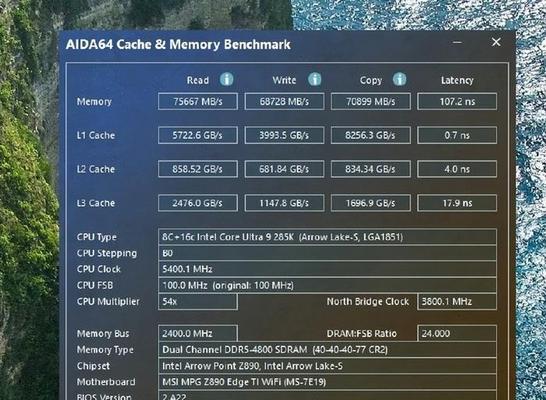The height and width of the screenshot is (400, 546).
Task: Click the L3 Cache Read 2476.0 GB/s box
Action: tap(198, 203)
